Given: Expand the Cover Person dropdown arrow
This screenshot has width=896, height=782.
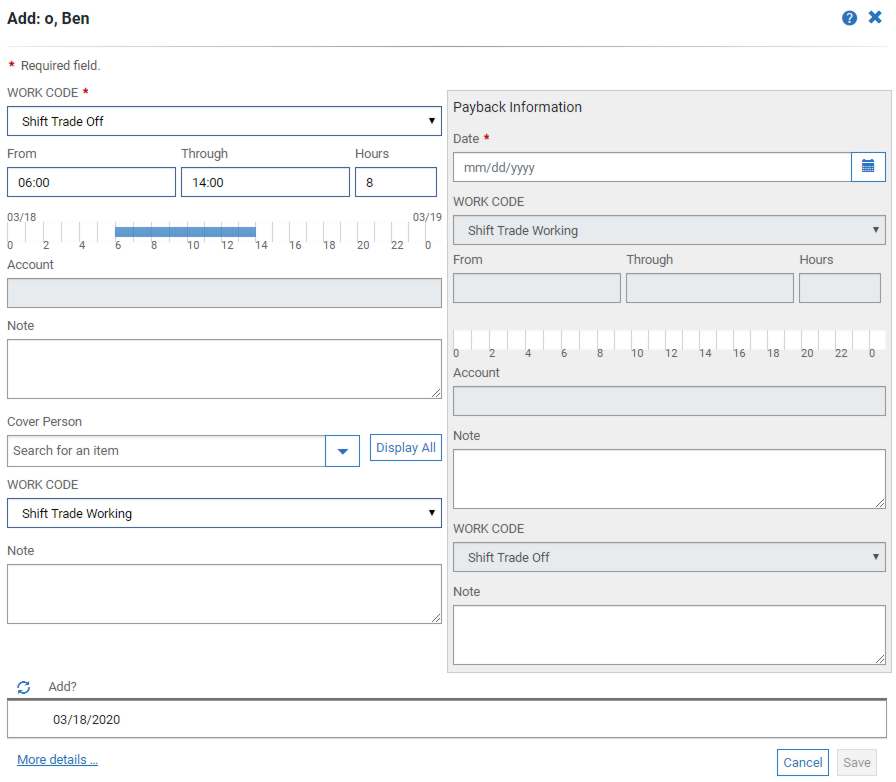Looking at the screenshot, I should click(342, 451).
